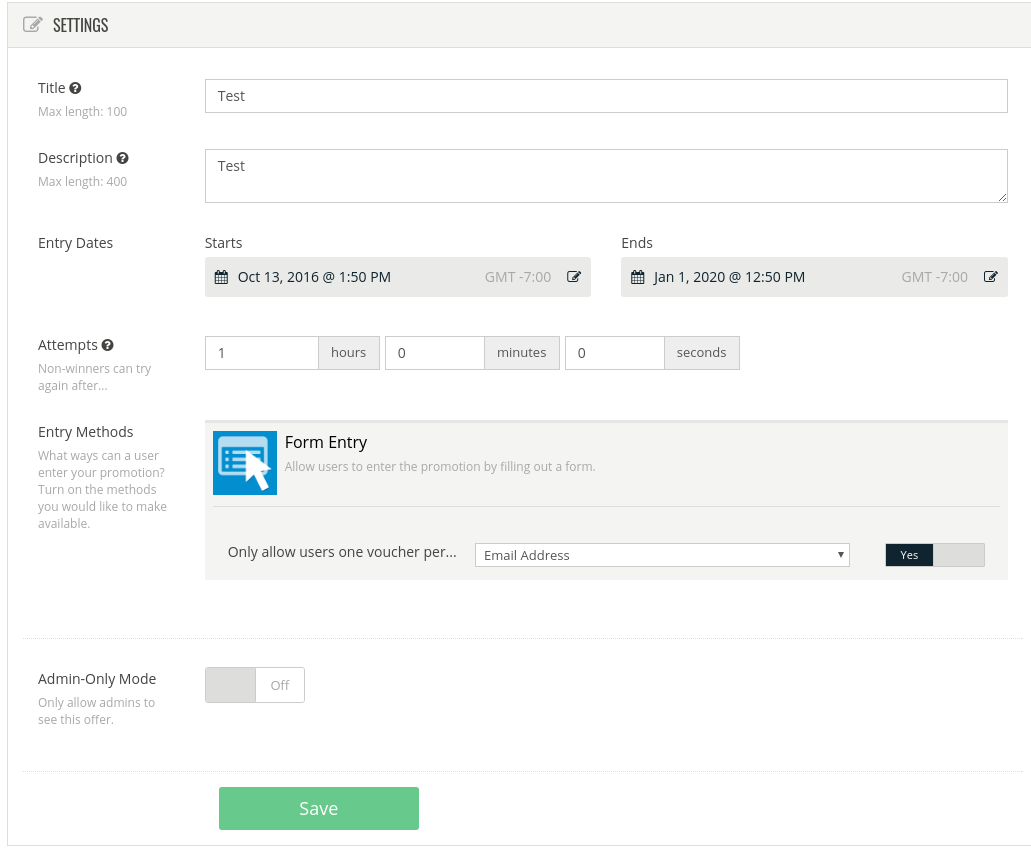Click the Attempts help question mark icon
This screenshot has width=1031, height=857.
pyautogui.click(x=108, y=345)
